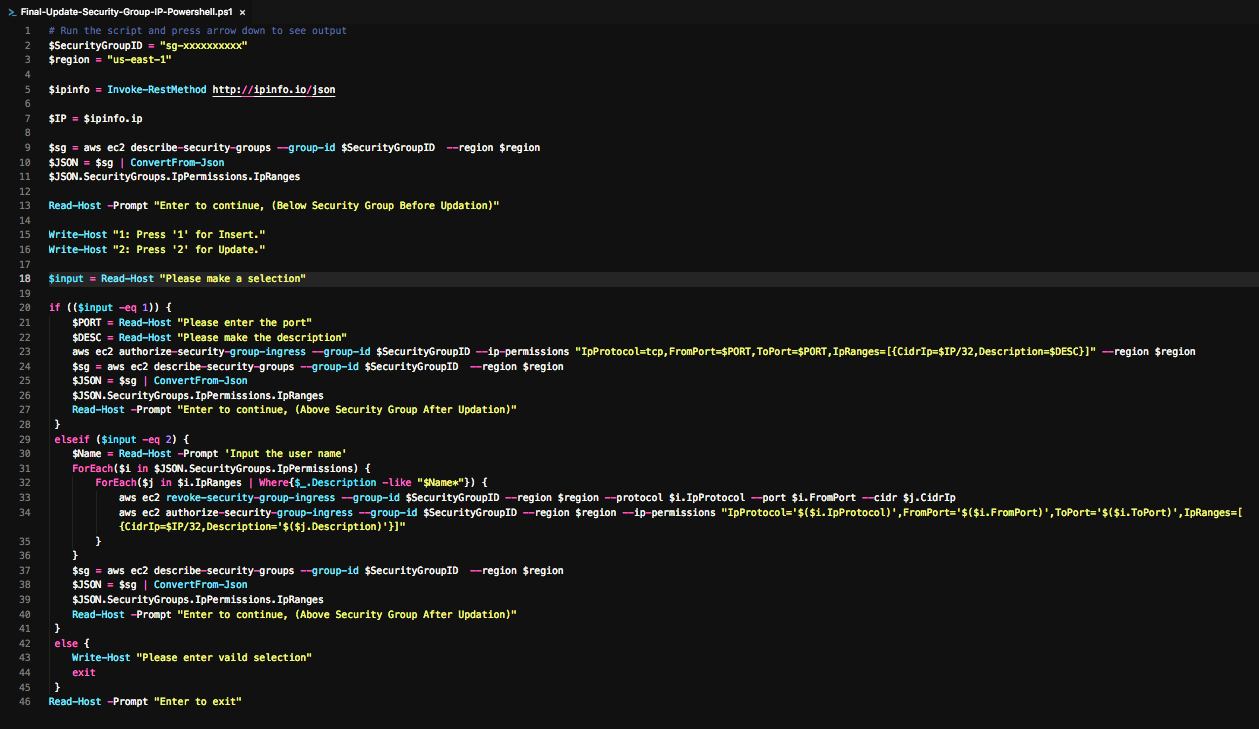The width and height of the screenshot is (1259, 729).
Task: Click line number 34 in the gutter
Action: 24,512
